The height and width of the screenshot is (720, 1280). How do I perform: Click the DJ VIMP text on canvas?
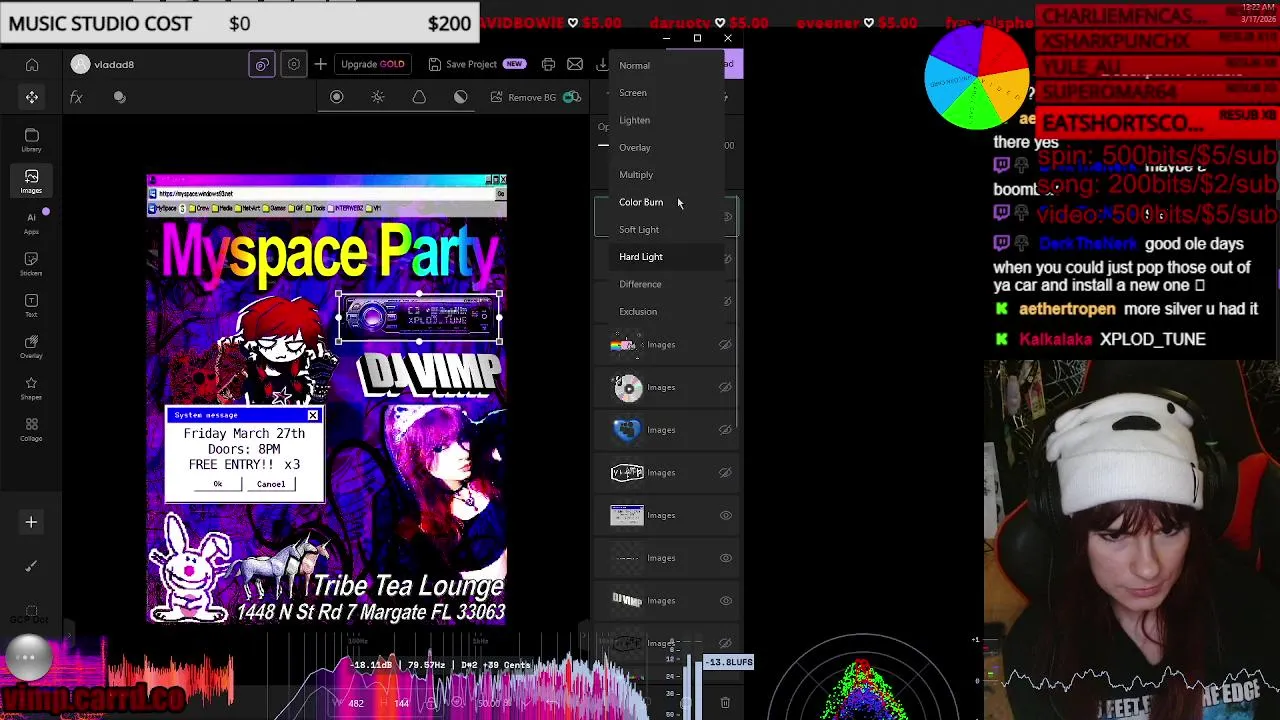point(429,374)
